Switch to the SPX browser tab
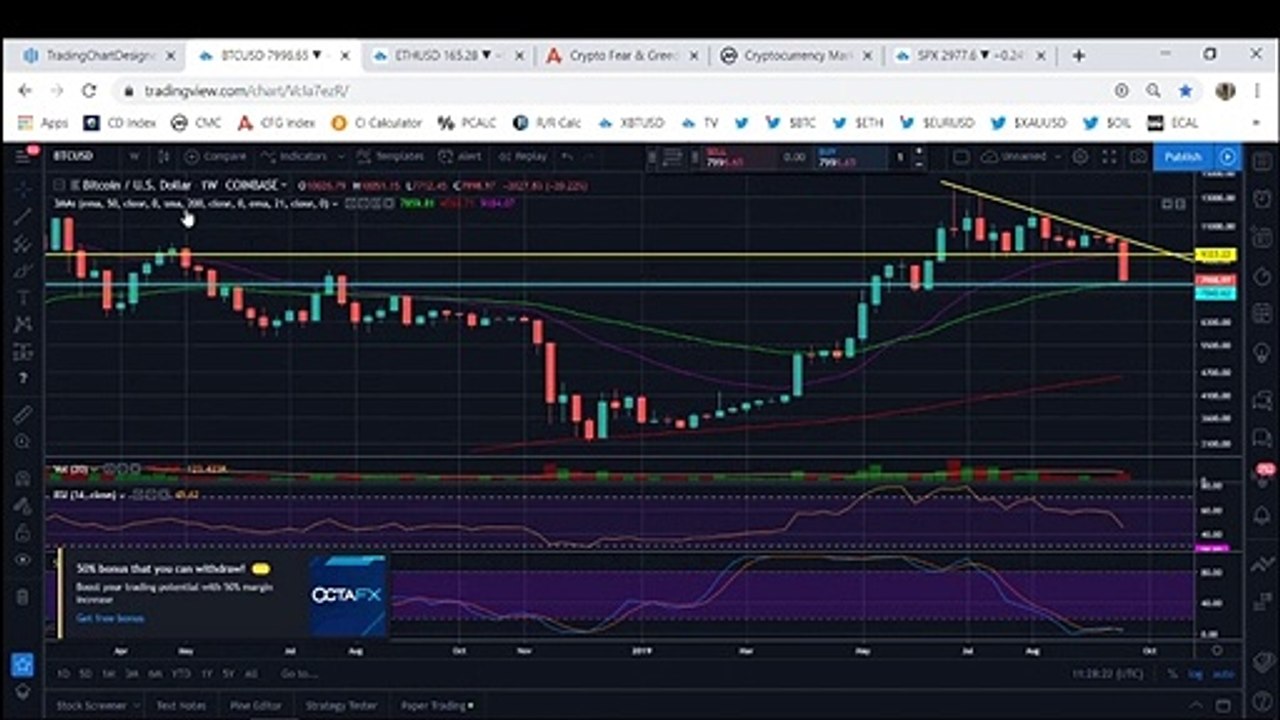The image size is (1280, 720). pos(970,56)
